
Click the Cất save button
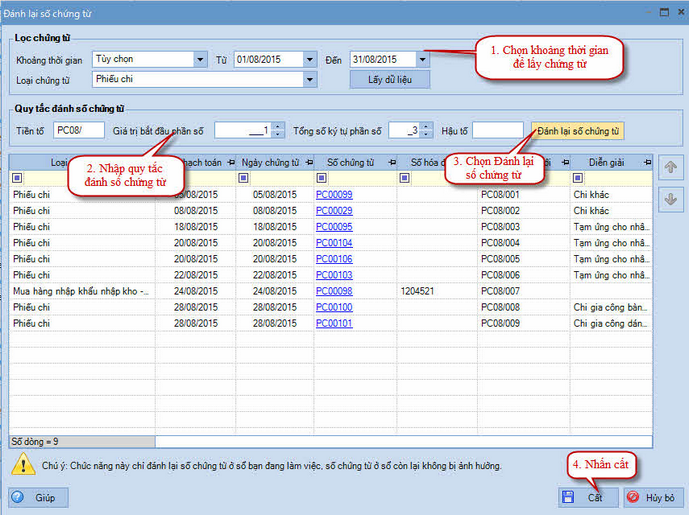[588, 497]
